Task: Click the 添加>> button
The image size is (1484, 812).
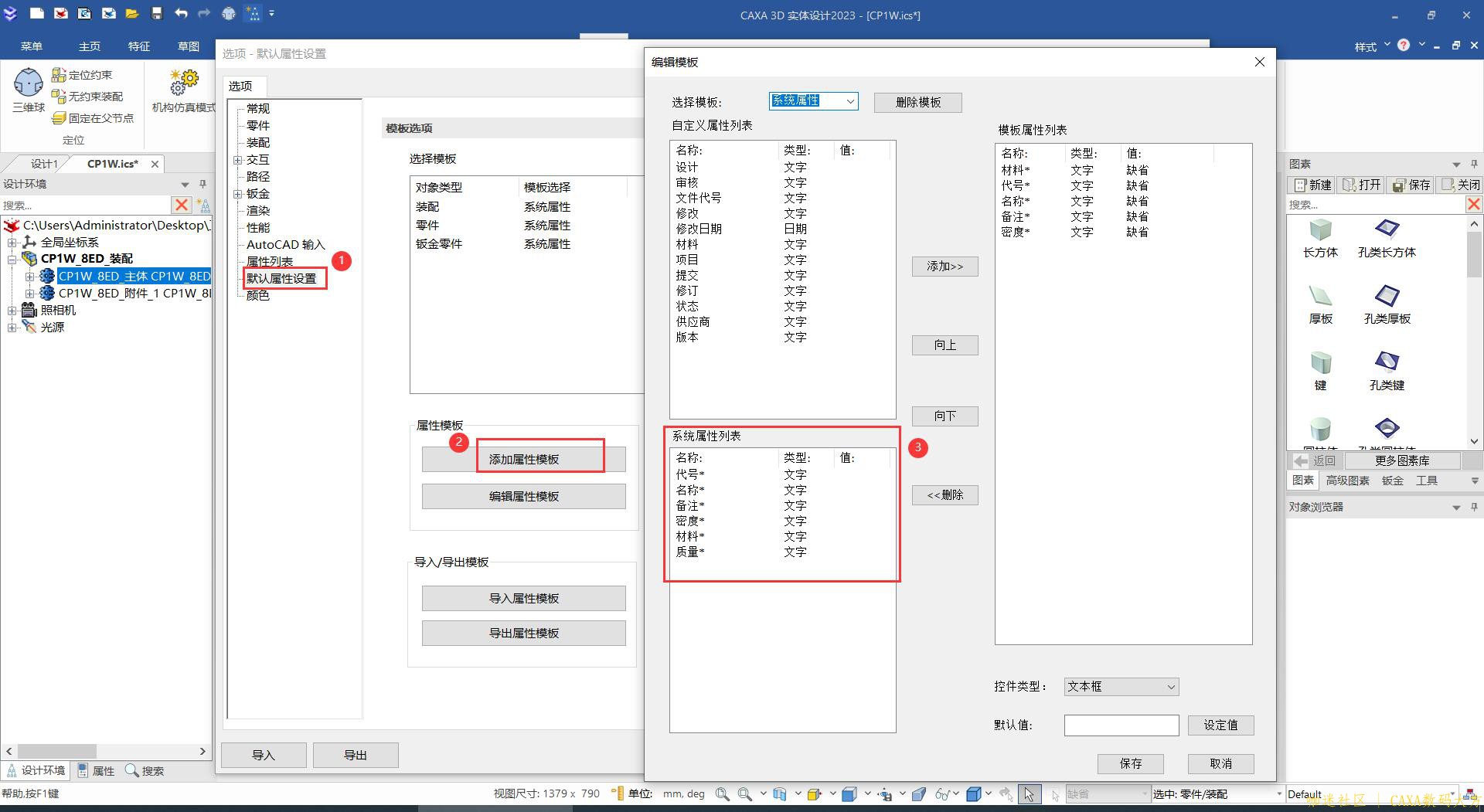Action: tap(945, 267)
